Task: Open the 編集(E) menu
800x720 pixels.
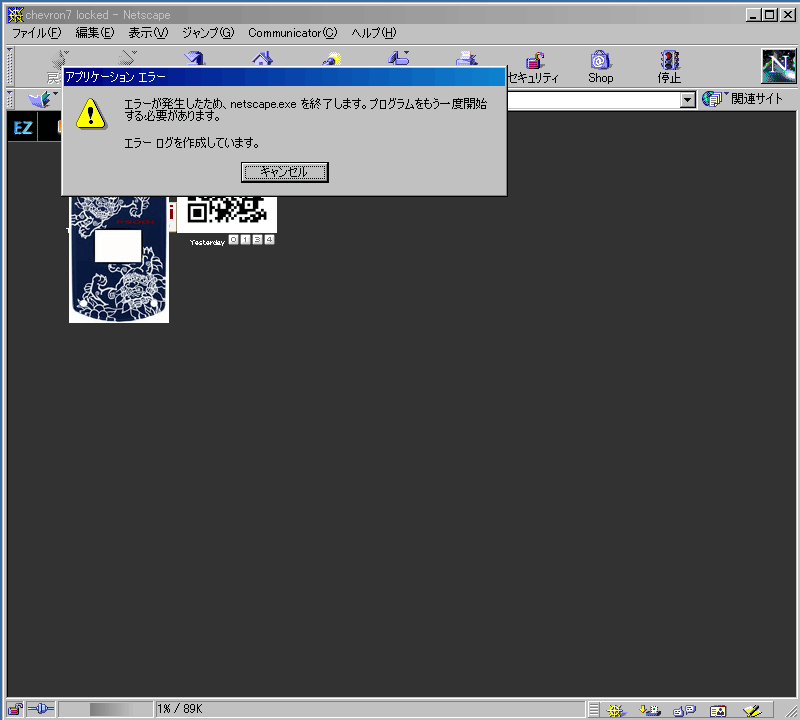Action: coord(94,33)
